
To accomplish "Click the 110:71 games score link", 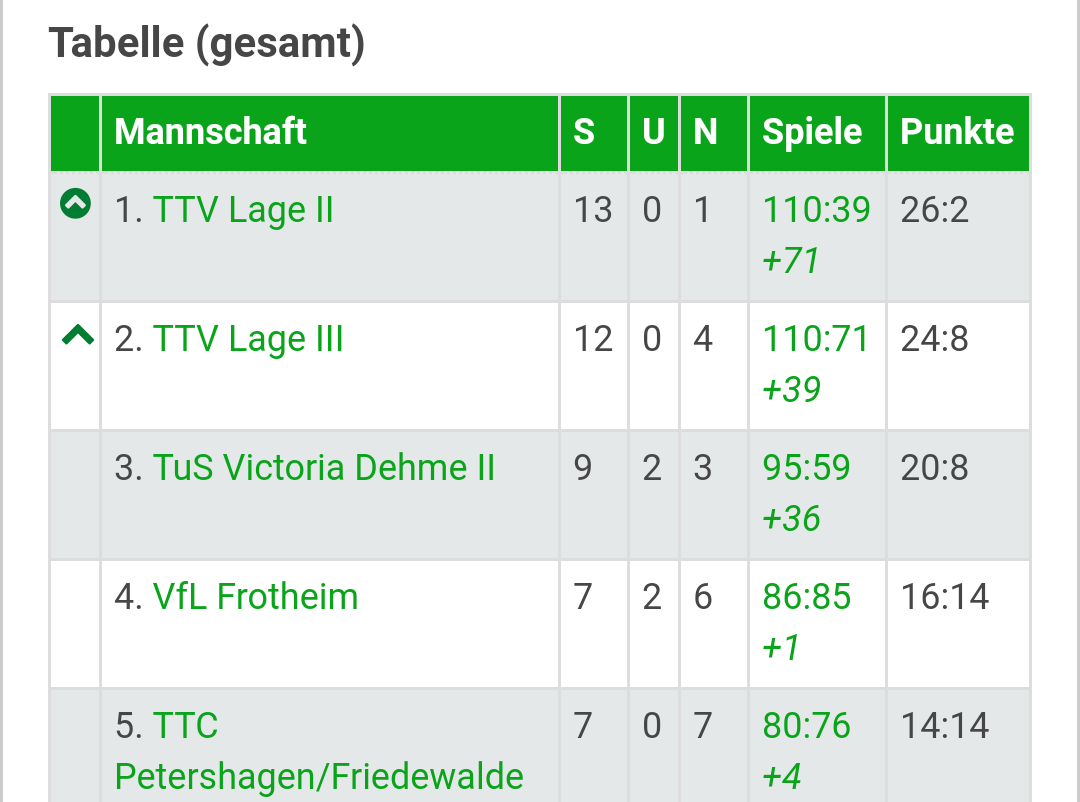I will (x=816, y=340).
